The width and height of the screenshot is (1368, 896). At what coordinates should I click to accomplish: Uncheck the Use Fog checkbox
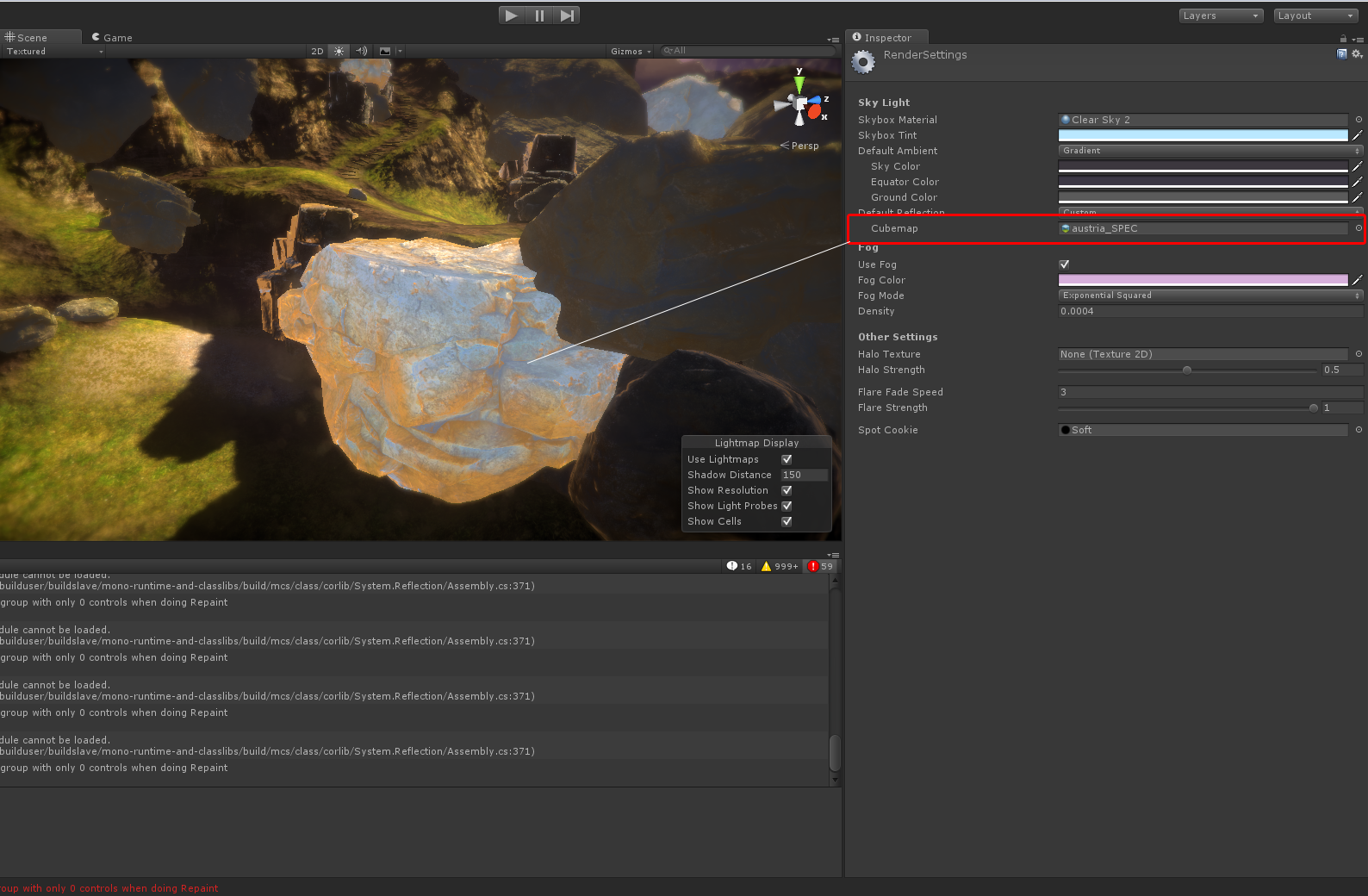click(x=1064, y=264)
